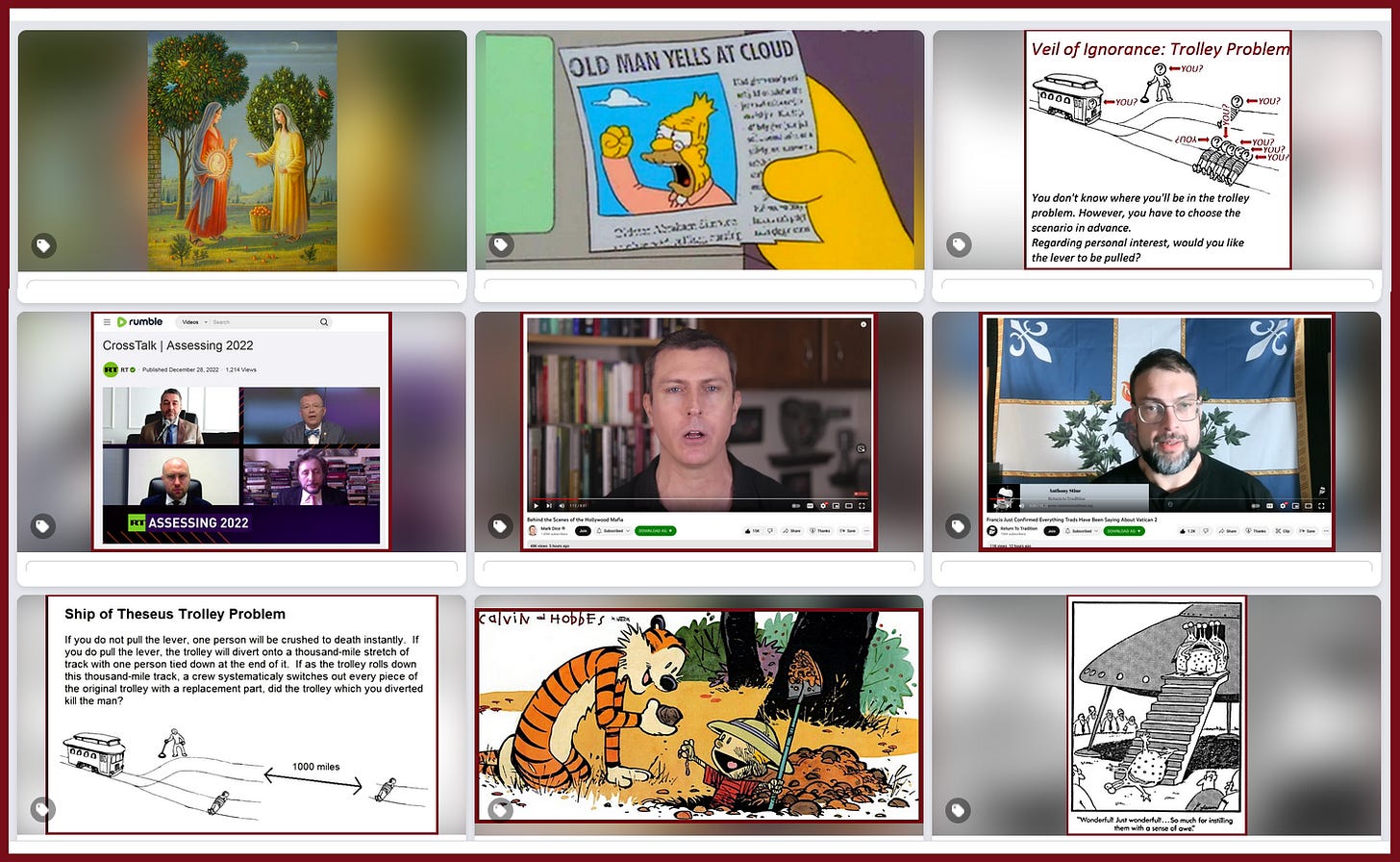
Task: Play the Hollywood Mafia video
Action: 536,506
